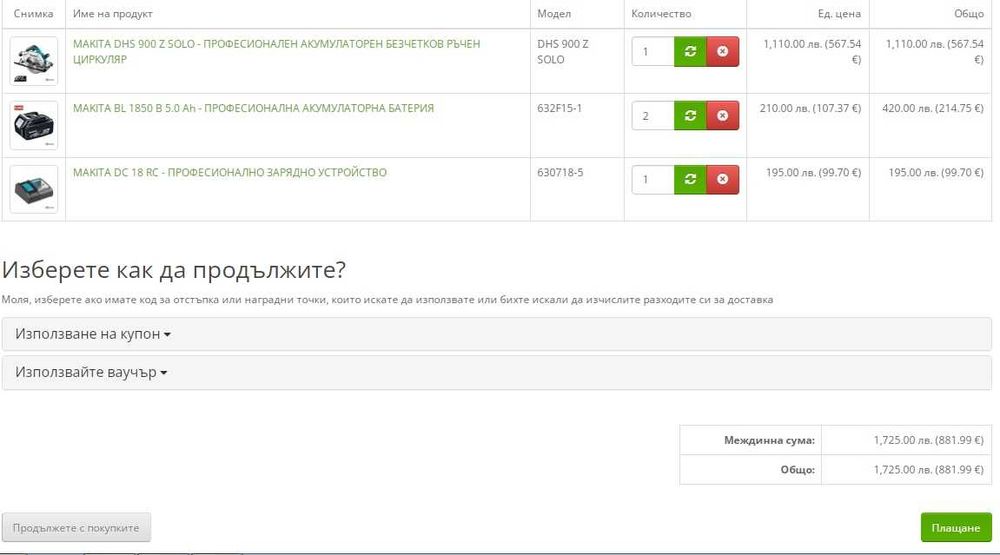This screenshot has width=1000, height=555.
Task: Refresh quantity of BL 1850 B battery
Action: [x=690, y=115]
